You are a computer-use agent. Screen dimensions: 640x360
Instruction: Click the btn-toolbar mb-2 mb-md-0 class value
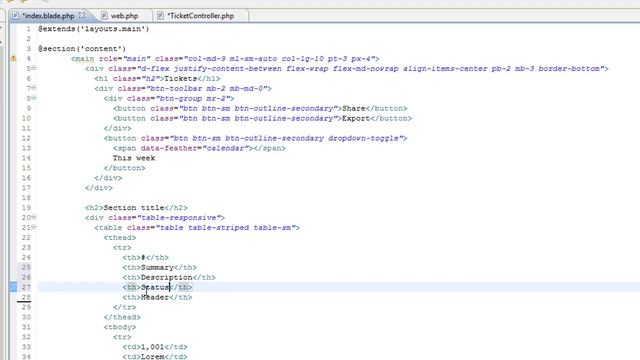point(207,89)
